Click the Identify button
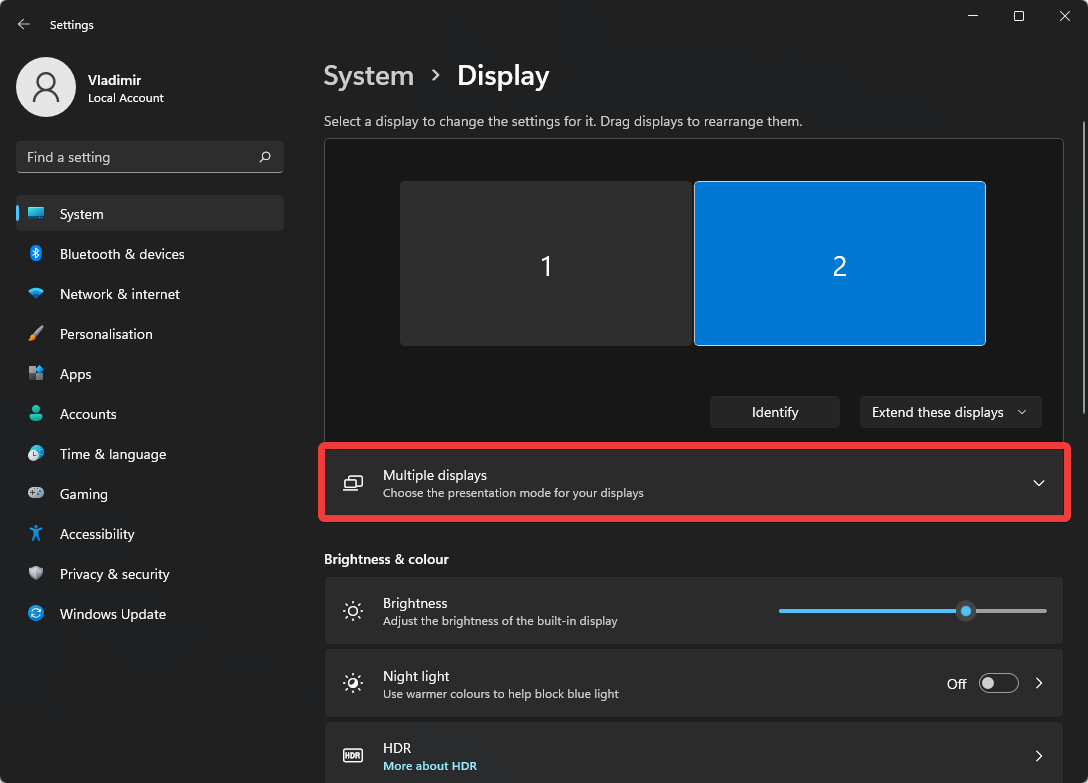This screenshot has height=783, width=1088. [774, 412]
